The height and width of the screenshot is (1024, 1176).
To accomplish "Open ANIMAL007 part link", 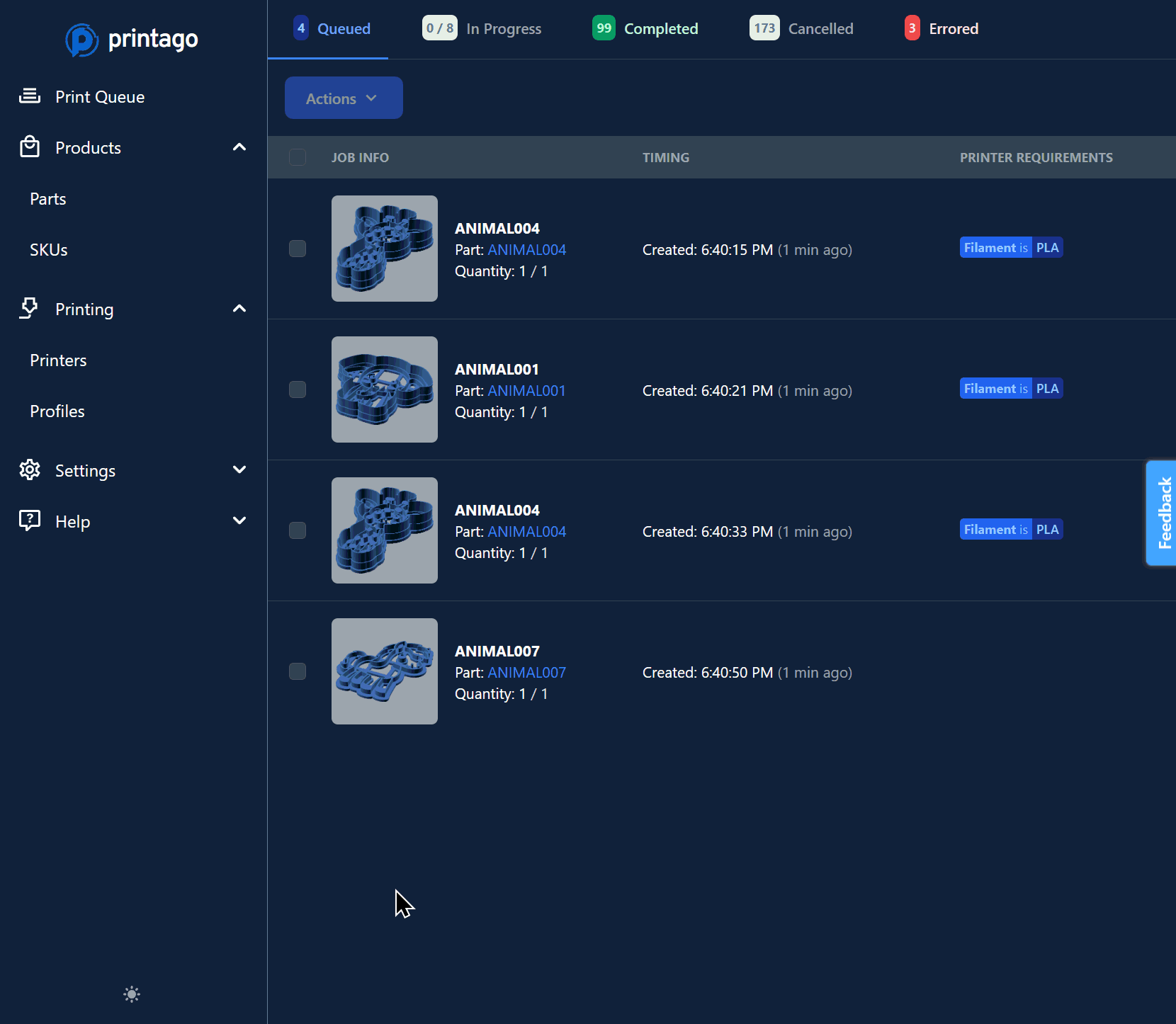I will (527, 673).
